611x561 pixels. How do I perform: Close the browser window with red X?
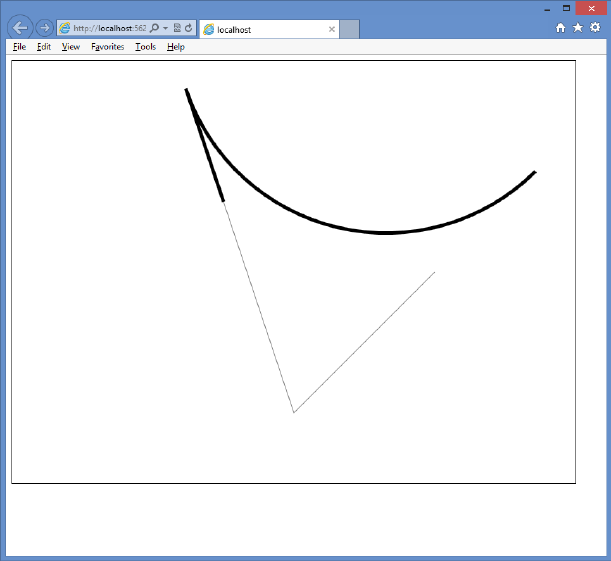(591, 8)
